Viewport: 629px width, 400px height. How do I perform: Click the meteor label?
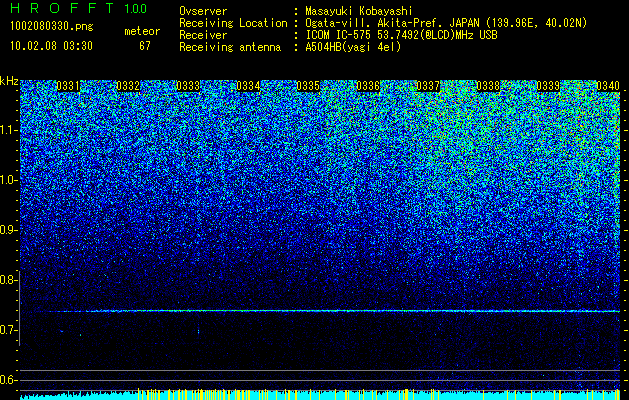click(x=142, y=31)
